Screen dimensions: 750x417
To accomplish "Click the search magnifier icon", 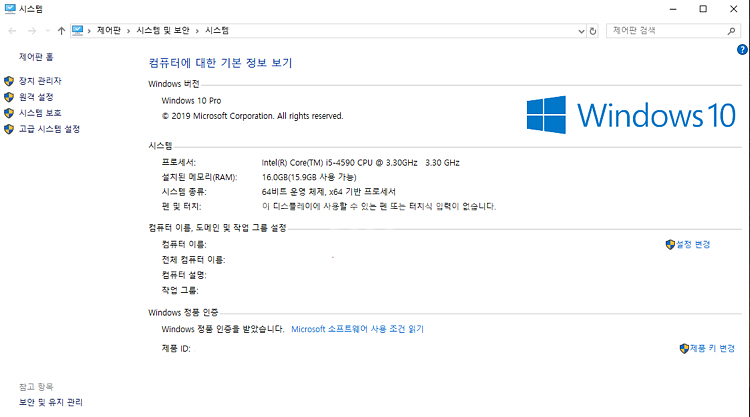I will [x=731, y=31].
